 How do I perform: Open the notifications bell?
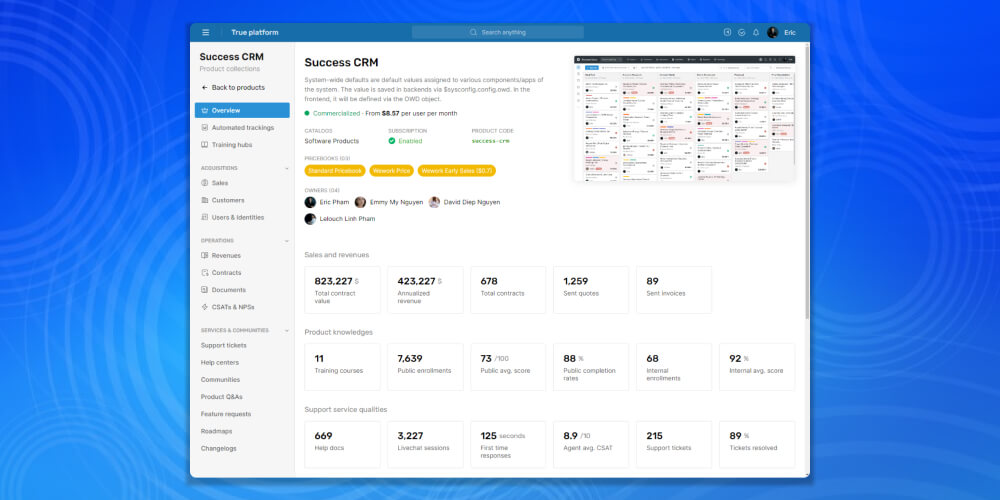pos(756,33)
